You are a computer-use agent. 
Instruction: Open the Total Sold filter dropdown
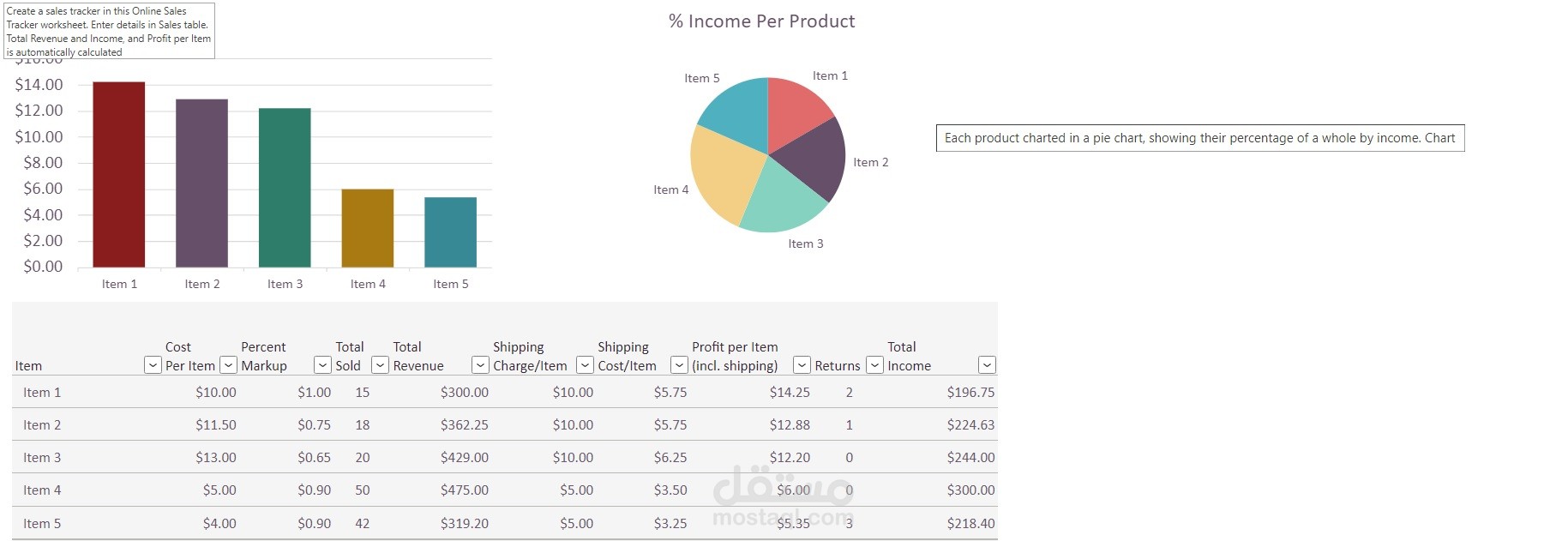click(378, 364)
